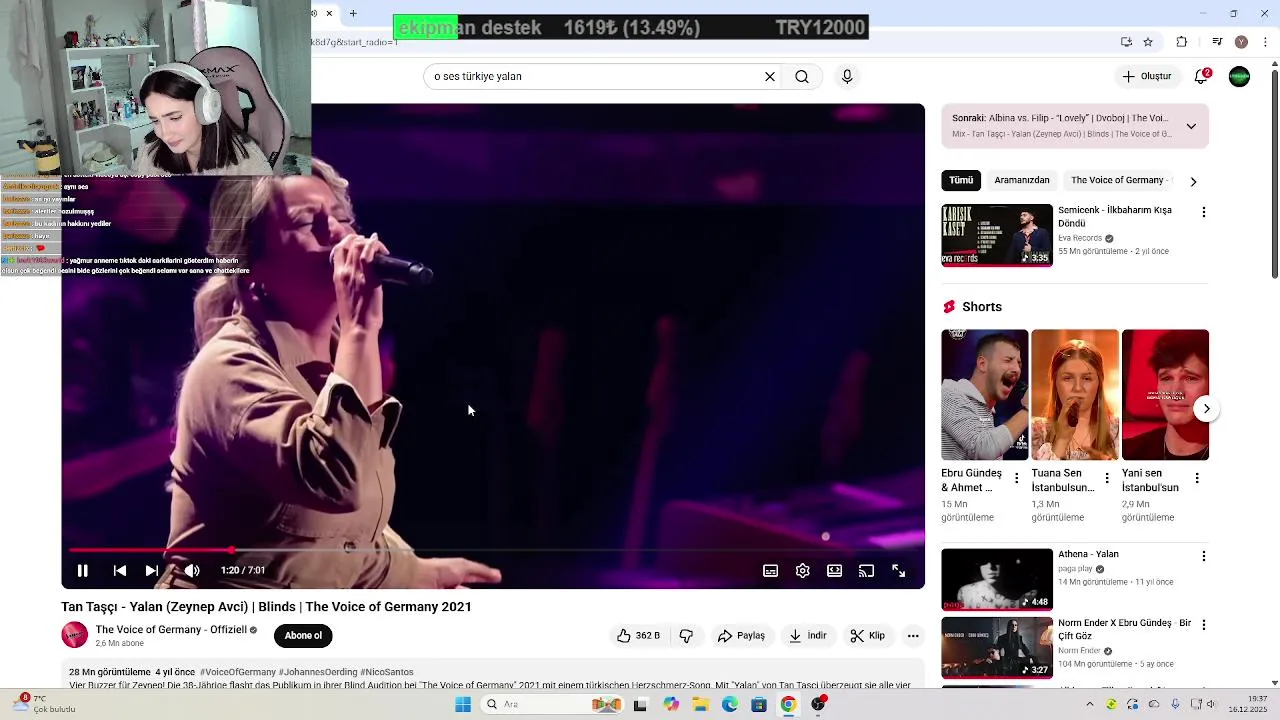The image size is (1280, 720).
Task: Open the Ebru Gündeş & Ahmet short
Action: [x=984, y=394]
